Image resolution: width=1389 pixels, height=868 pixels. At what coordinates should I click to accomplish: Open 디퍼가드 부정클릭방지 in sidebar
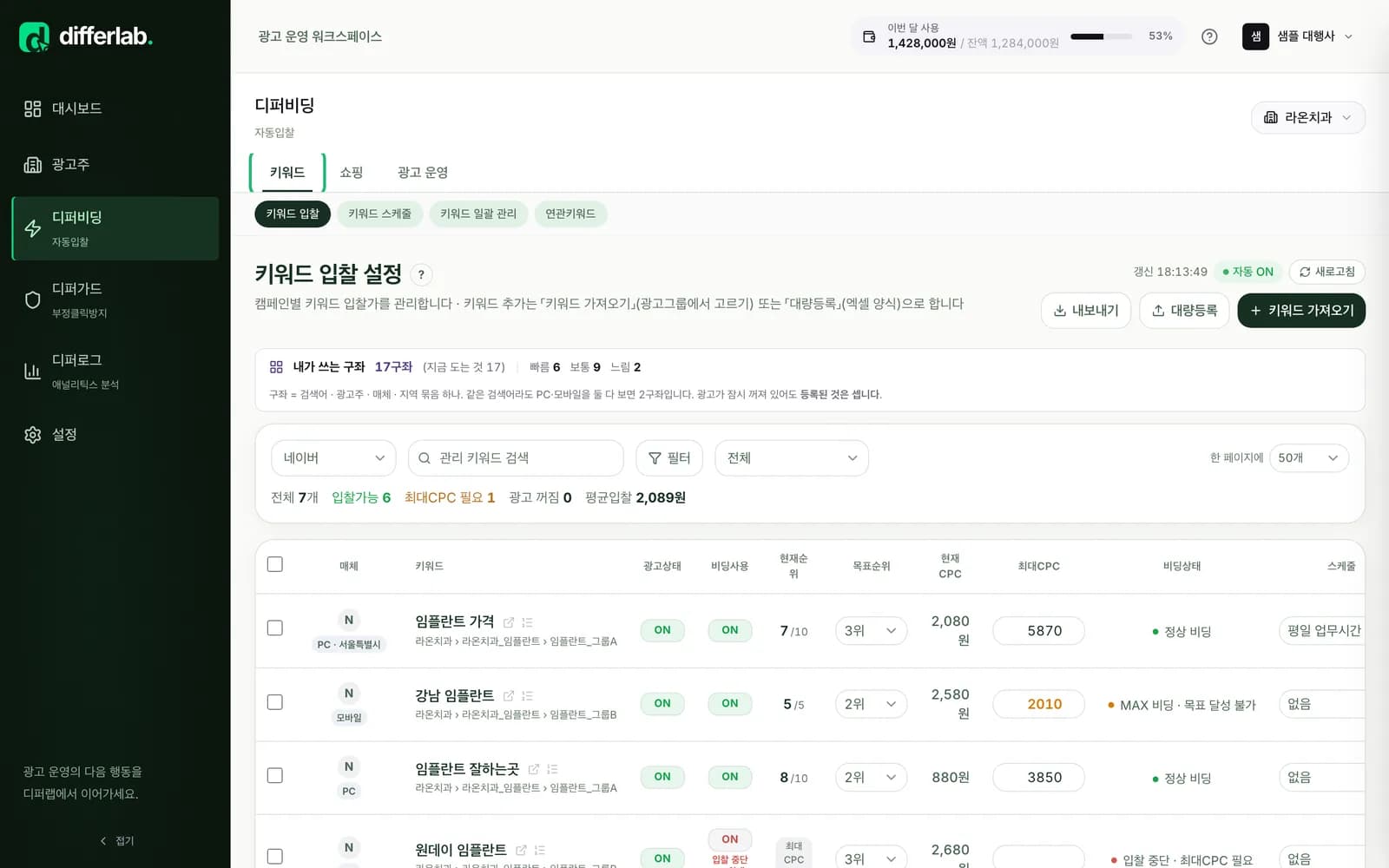[x=115, y=299]
